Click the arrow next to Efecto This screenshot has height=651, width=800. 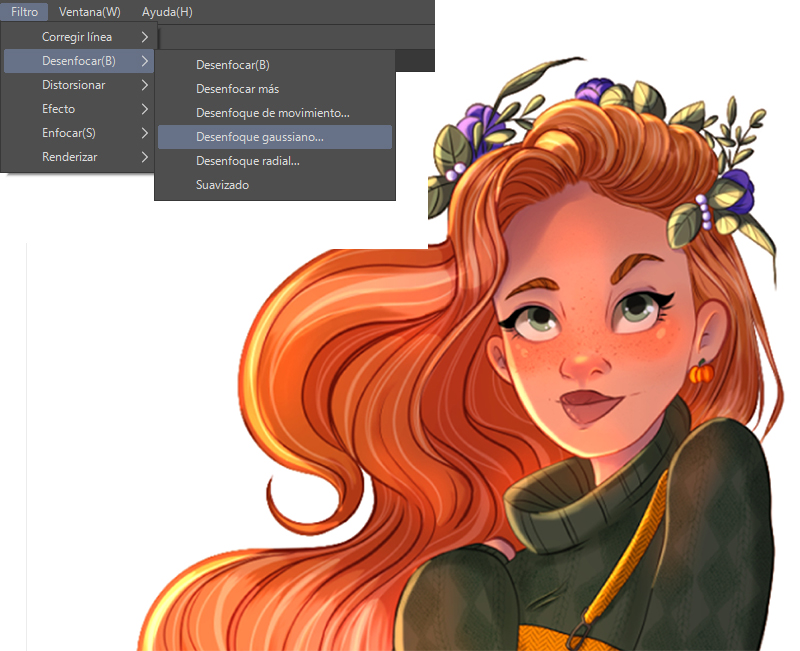click(x=145, y=109)
